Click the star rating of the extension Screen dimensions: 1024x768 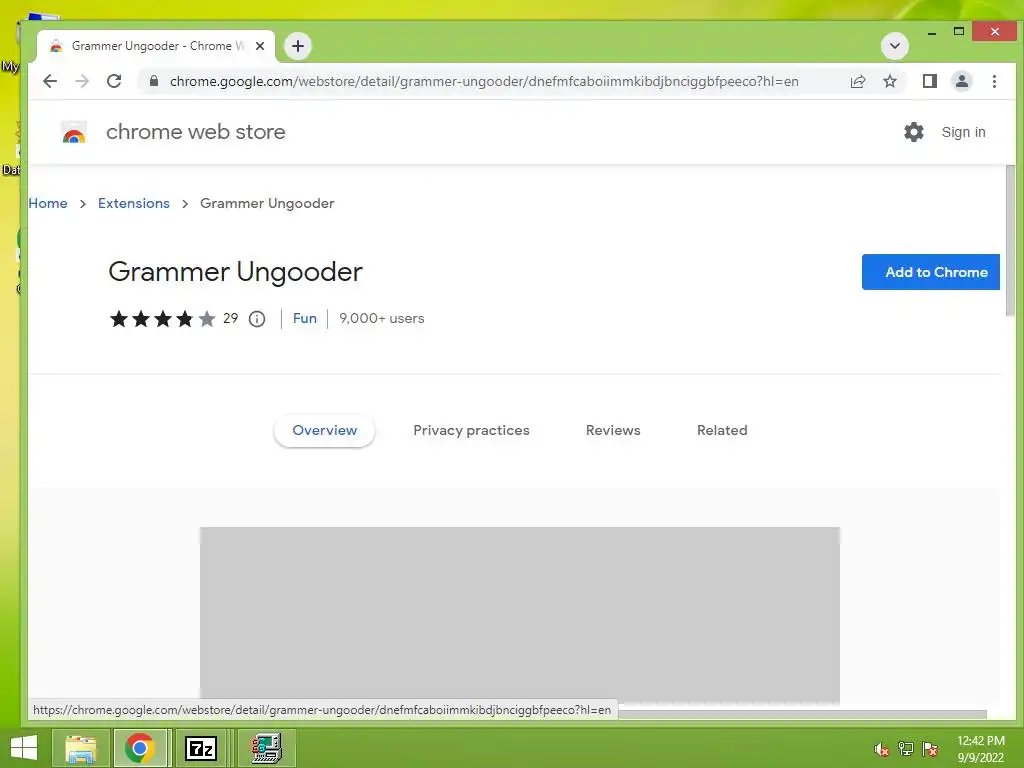(x=163, y=319)
